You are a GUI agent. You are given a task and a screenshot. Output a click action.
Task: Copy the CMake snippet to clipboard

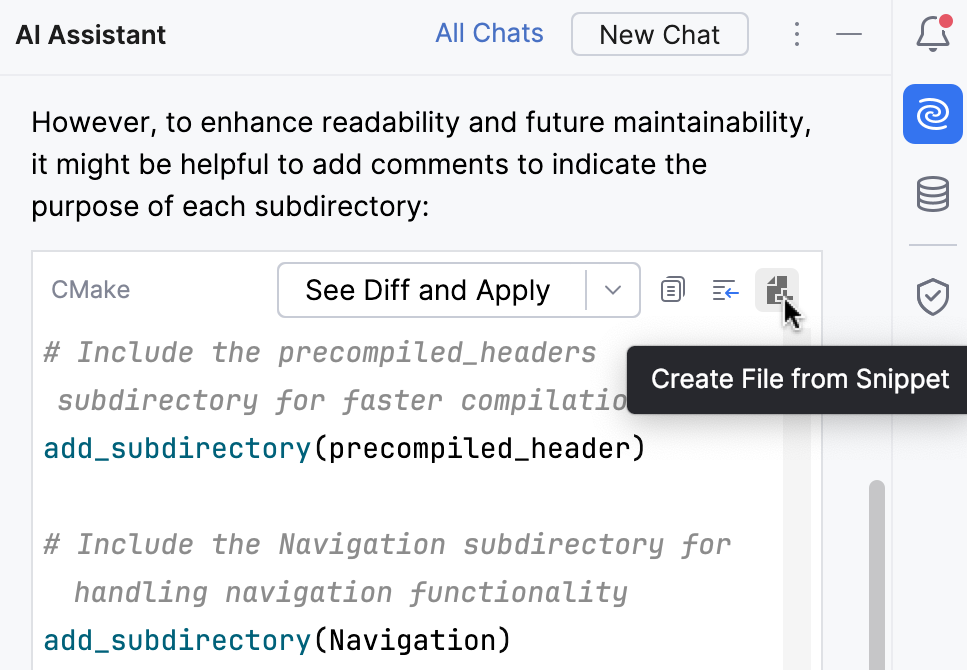tap(672, 289)
